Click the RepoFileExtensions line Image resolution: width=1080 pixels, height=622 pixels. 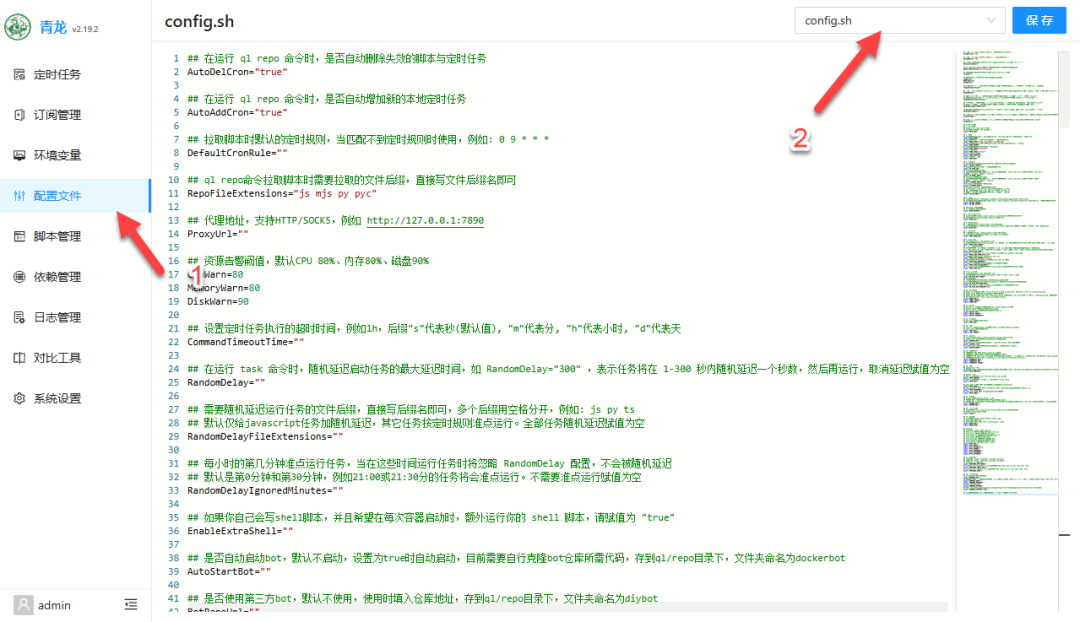pos(282,194)
